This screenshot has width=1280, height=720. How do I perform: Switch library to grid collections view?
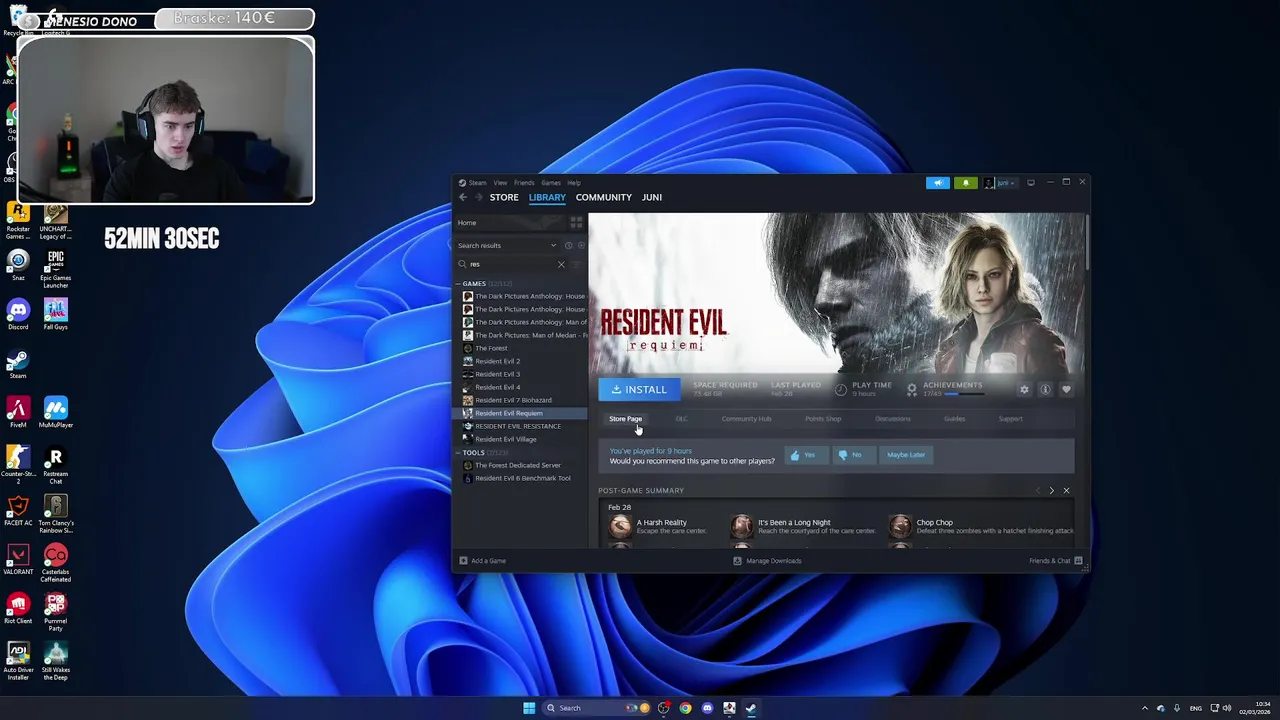point(576,223)
